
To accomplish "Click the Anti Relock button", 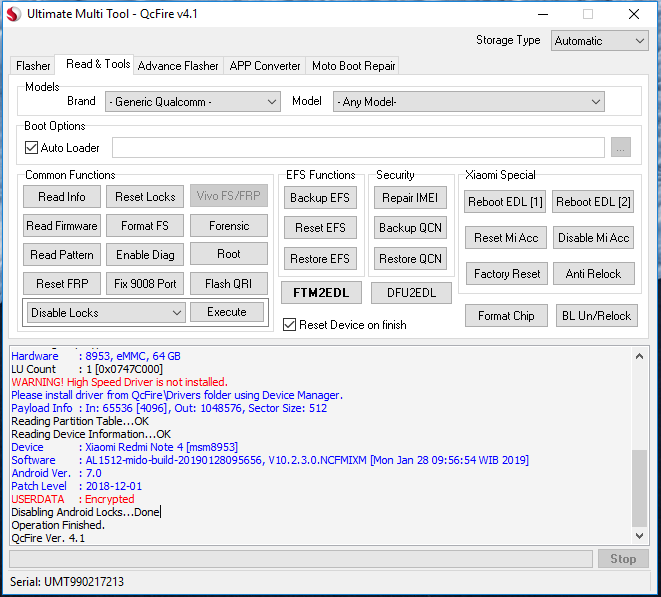I will pyautogui.click(x=594, y=274).
